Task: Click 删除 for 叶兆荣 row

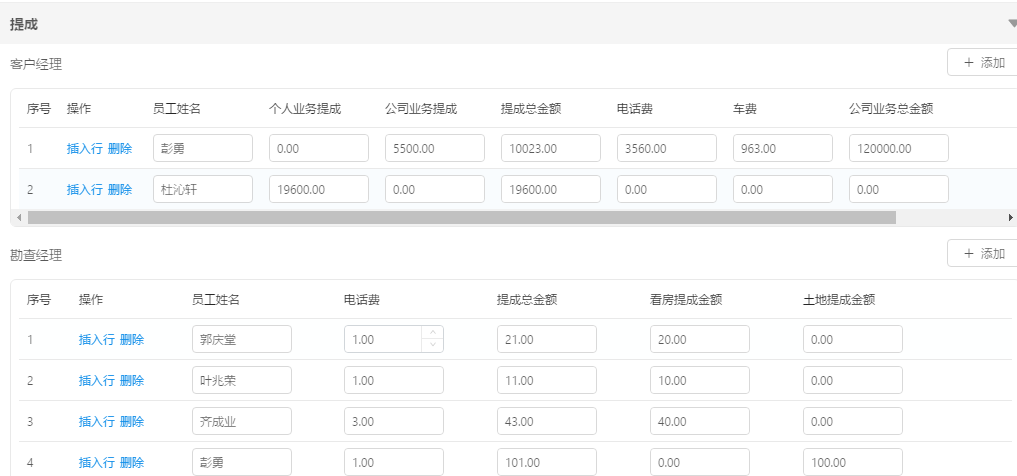Action: (x=132, y=380)
